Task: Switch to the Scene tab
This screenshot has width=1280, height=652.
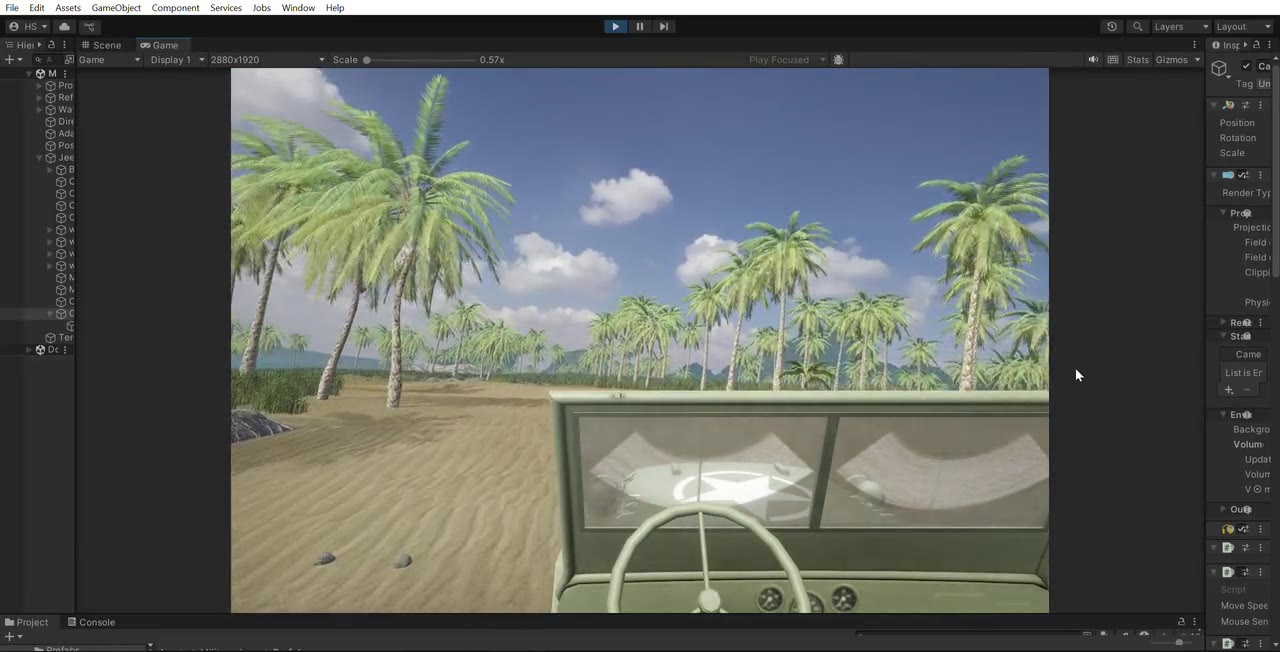Action: [x=101, y=45]
